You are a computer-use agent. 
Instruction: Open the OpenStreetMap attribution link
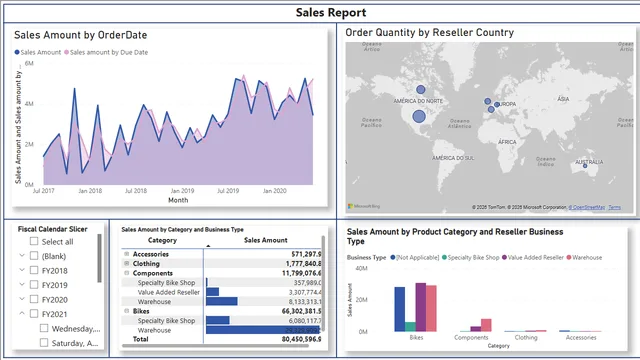(x=587, y=207)
